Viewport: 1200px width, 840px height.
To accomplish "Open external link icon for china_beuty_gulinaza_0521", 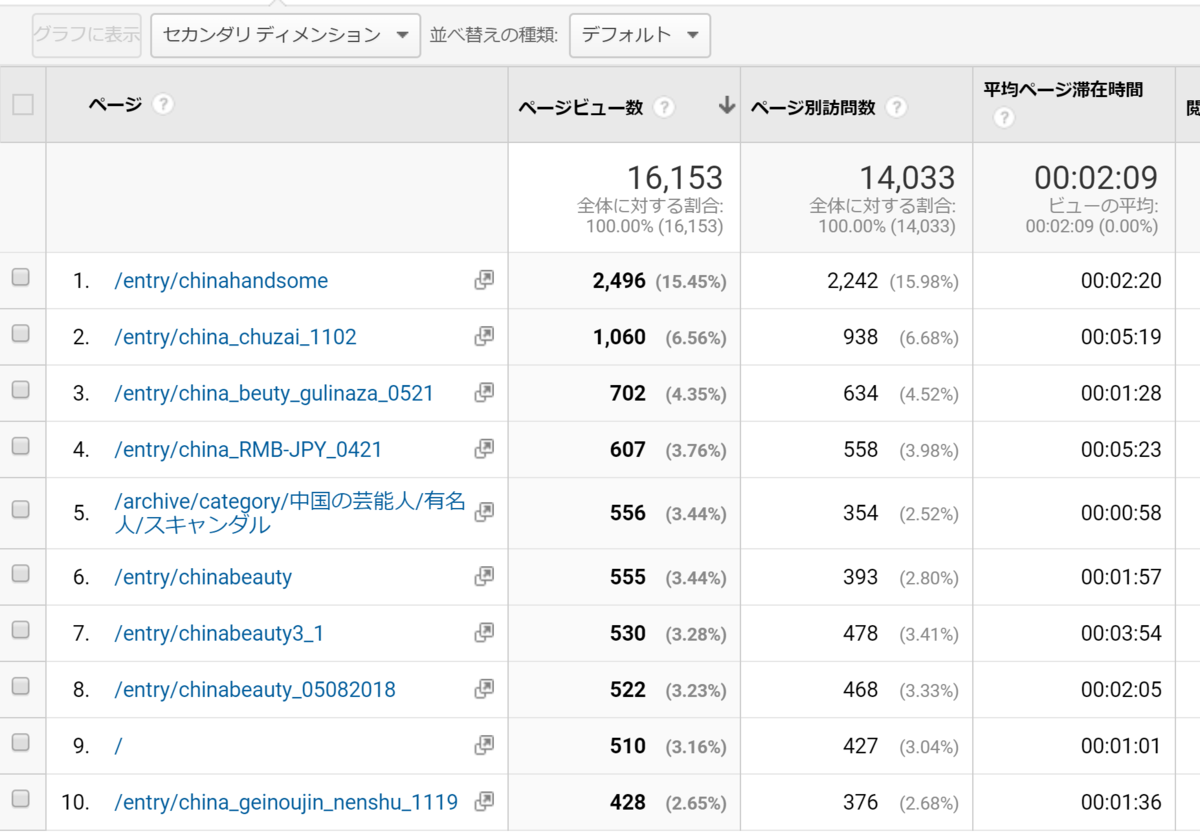I will pyautogui.click(x=484, y=392).
